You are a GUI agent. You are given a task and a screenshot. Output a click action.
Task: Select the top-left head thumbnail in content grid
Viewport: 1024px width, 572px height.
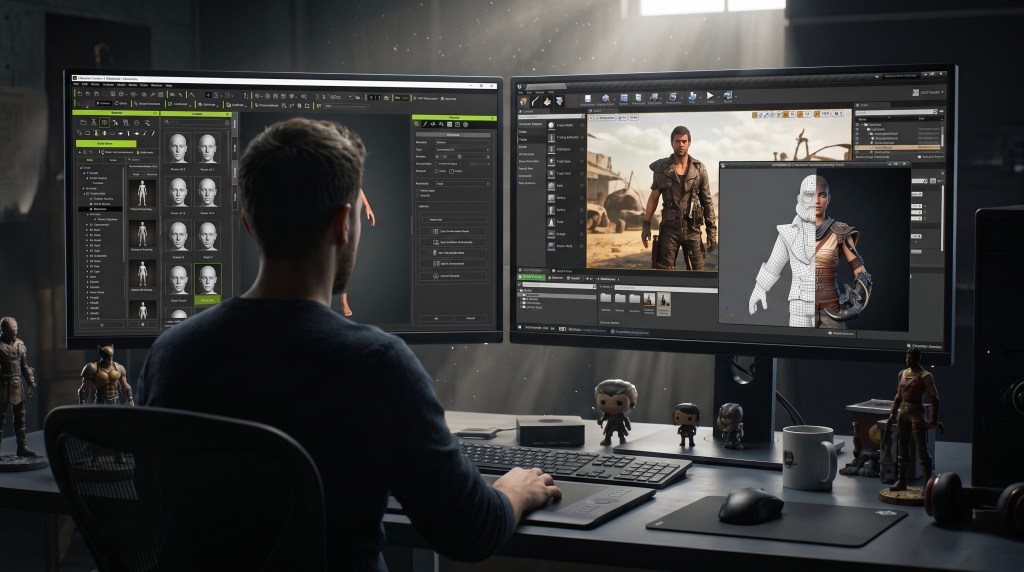click(x=178, y=148)
